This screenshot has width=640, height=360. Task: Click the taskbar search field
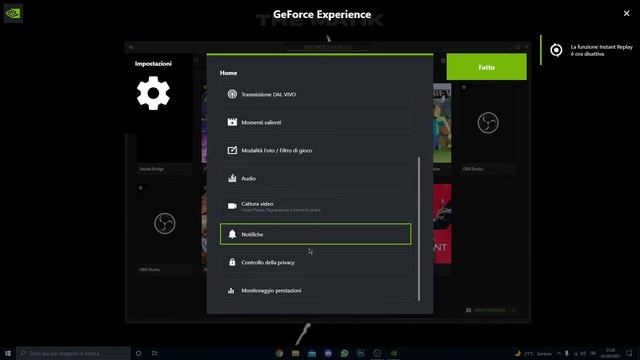tap(73, 353)
